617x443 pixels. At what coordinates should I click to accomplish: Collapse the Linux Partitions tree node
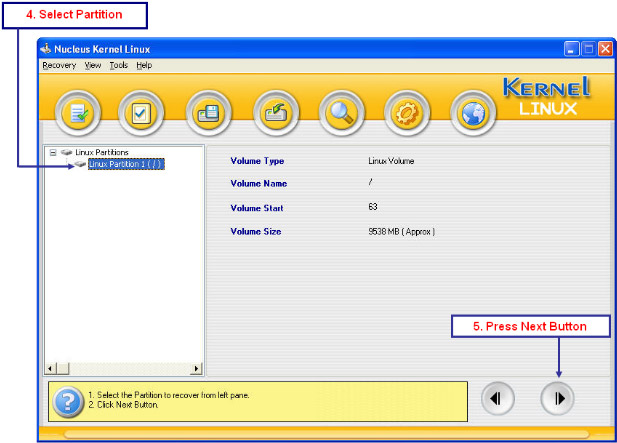coord(53,152)
